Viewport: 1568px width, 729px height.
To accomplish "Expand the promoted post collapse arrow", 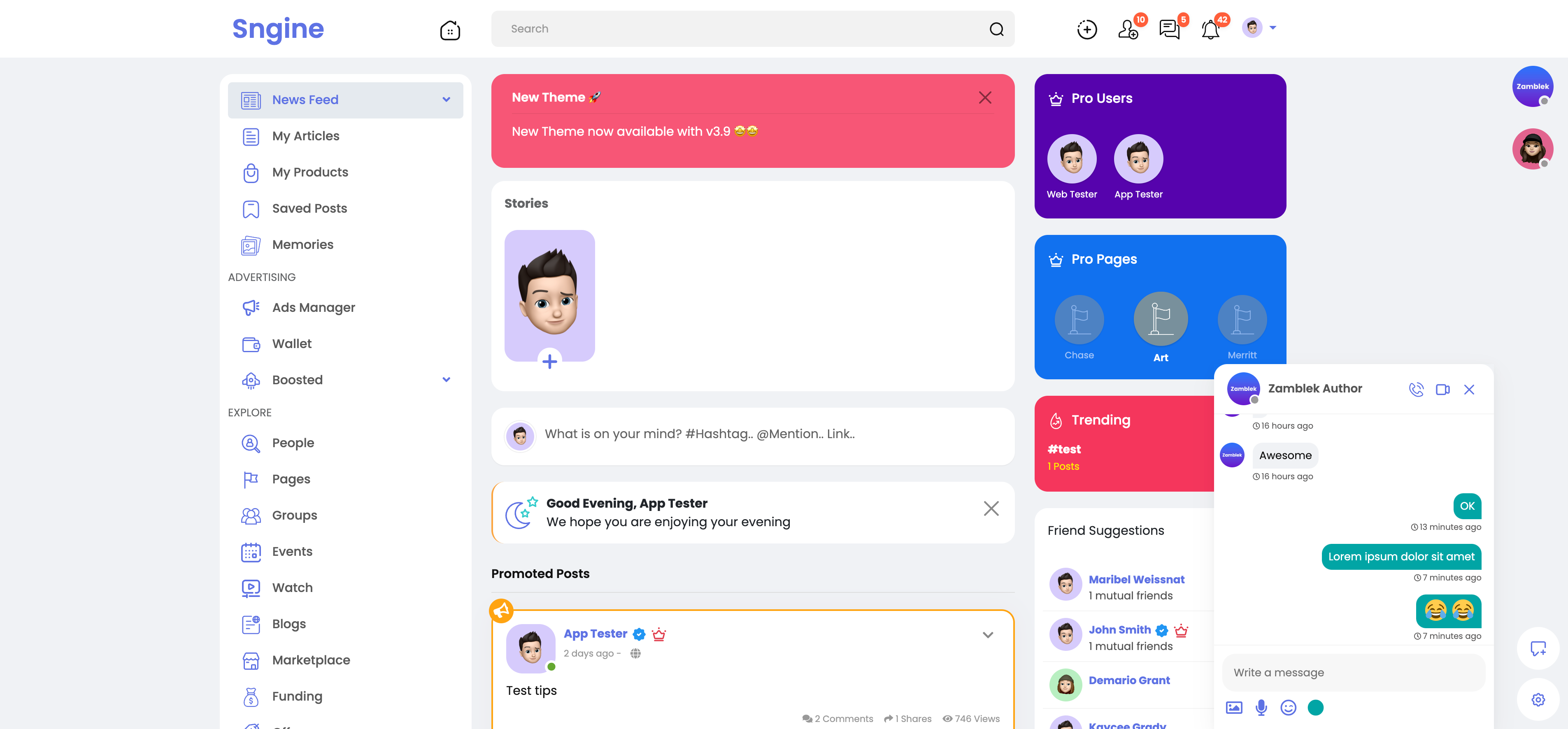I will coord(987,634).
